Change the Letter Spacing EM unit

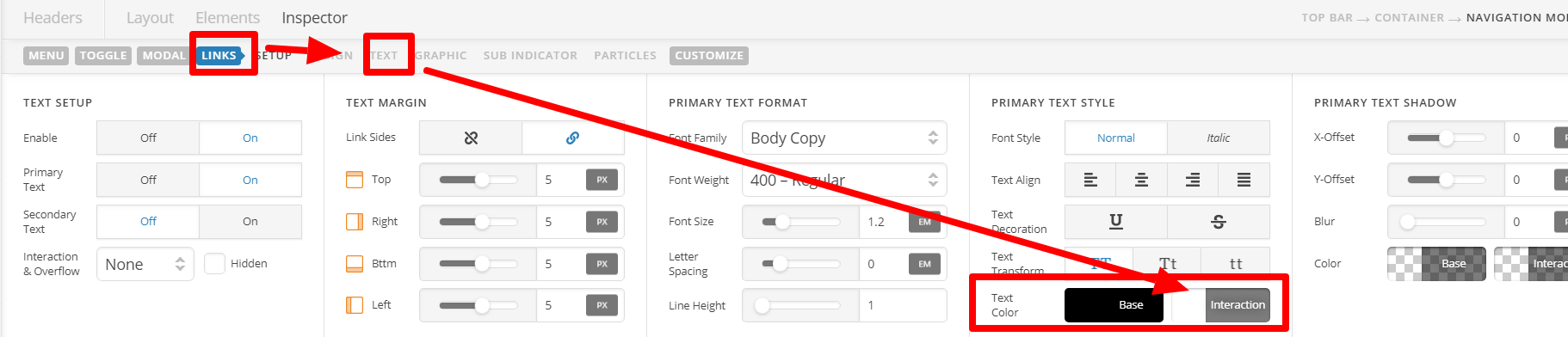pyautogui.click(x=925, y=264)
